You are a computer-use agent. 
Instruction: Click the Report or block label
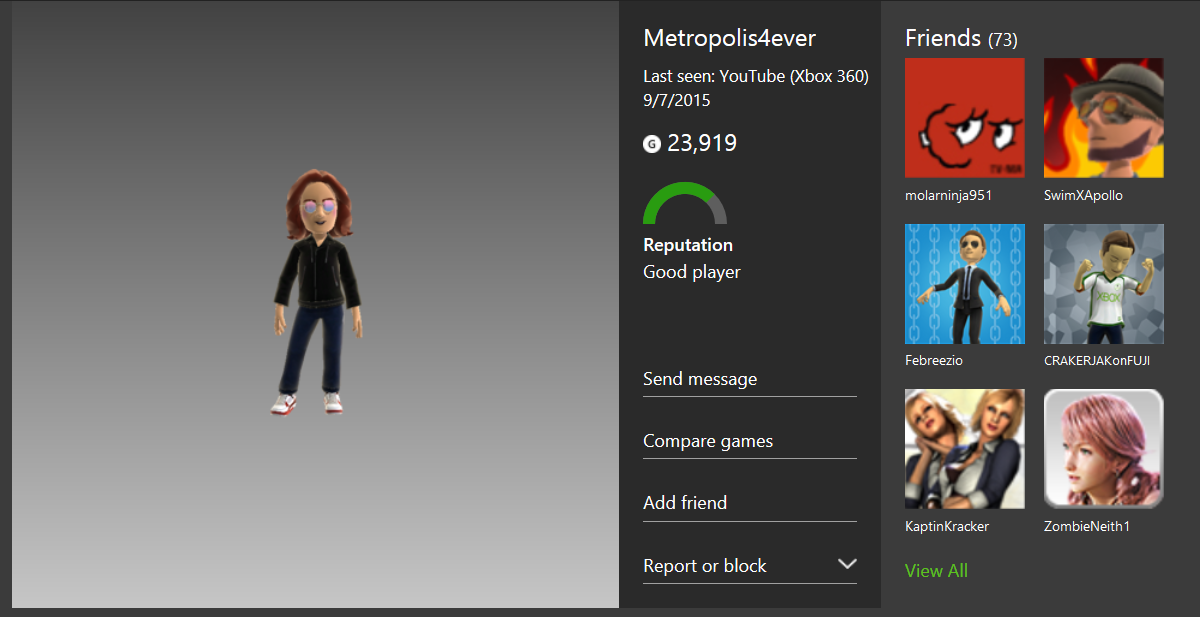[705, 566]
